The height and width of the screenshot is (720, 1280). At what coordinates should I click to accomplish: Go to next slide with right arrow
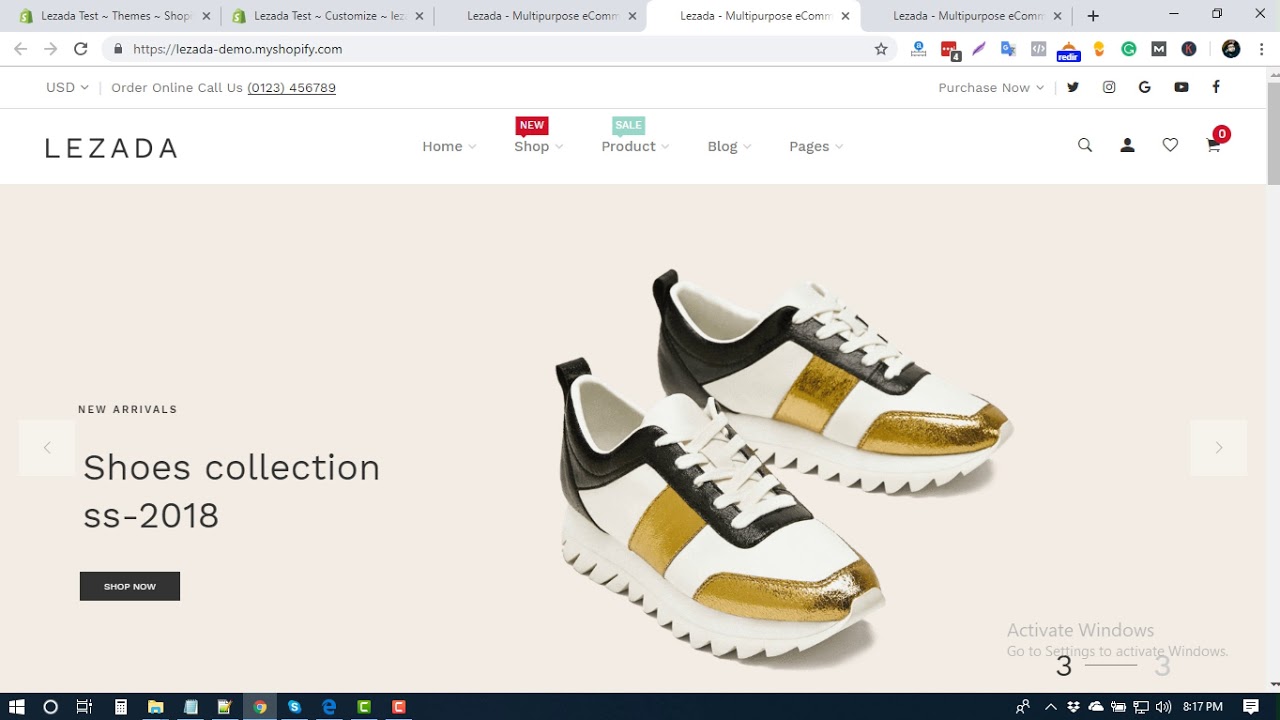[1218, 448]
